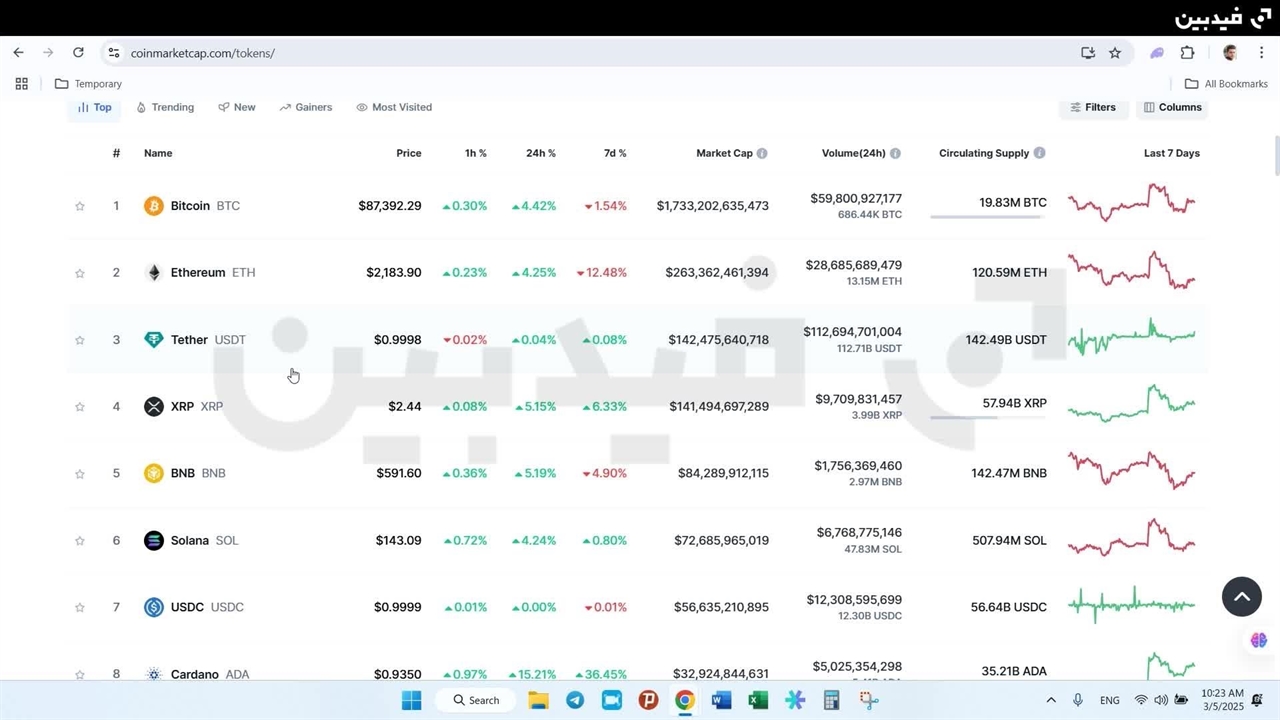Open the Cardano ADA link
This screenshot has height=720, width=1280.
coord(195,674)
